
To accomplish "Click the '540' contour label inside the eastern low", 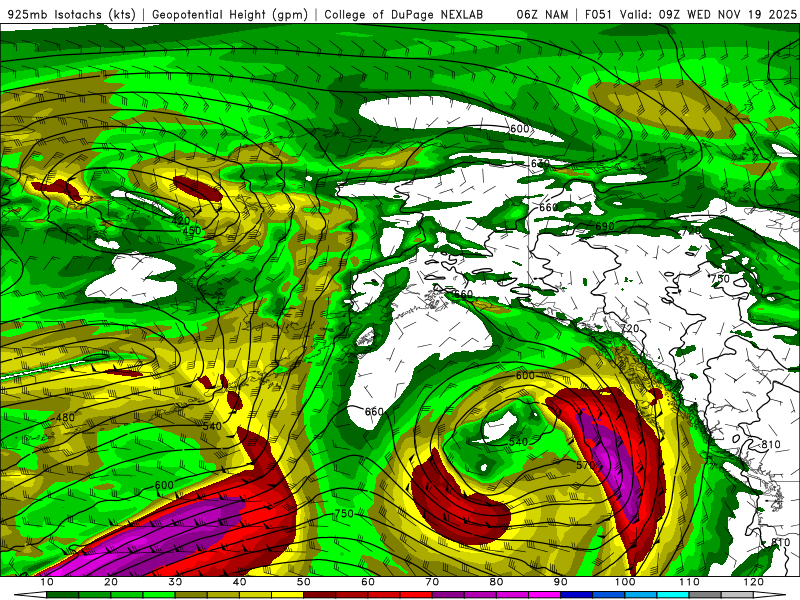I will [518, 442].
